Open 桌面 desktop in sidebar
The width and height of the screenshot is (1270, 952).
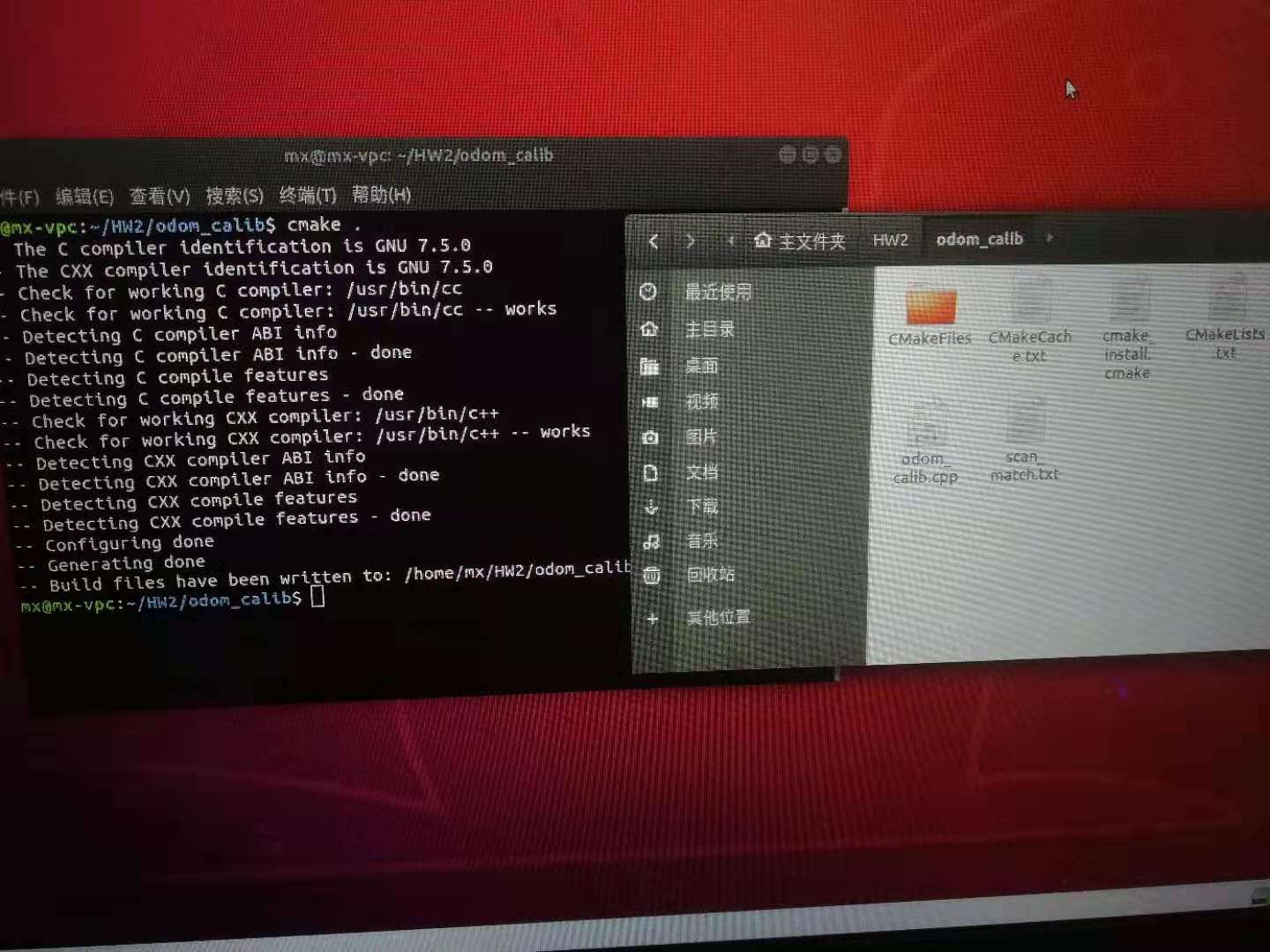702,366
